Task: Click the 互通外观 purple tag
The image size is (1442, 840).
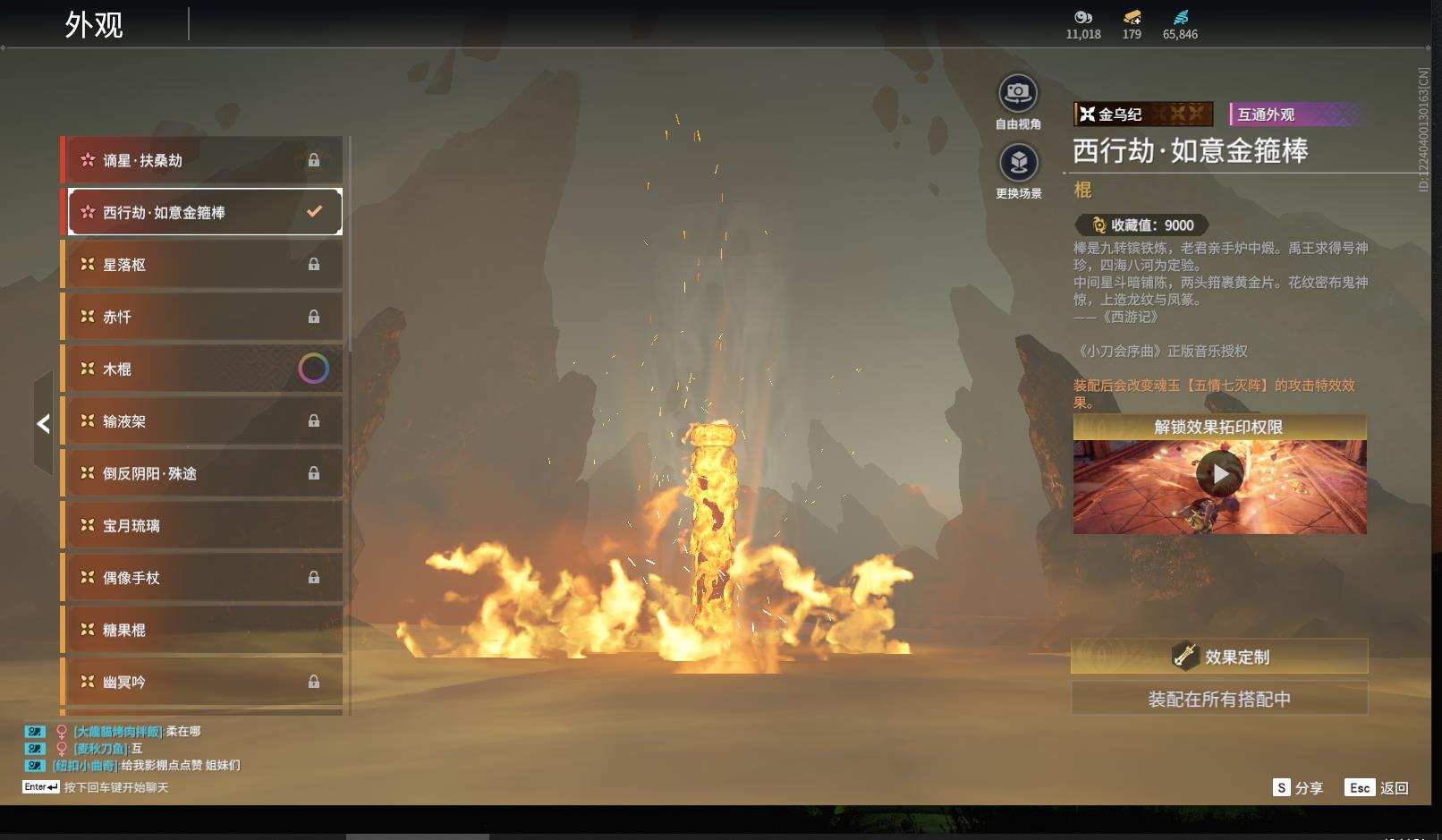Action: 1295,115
